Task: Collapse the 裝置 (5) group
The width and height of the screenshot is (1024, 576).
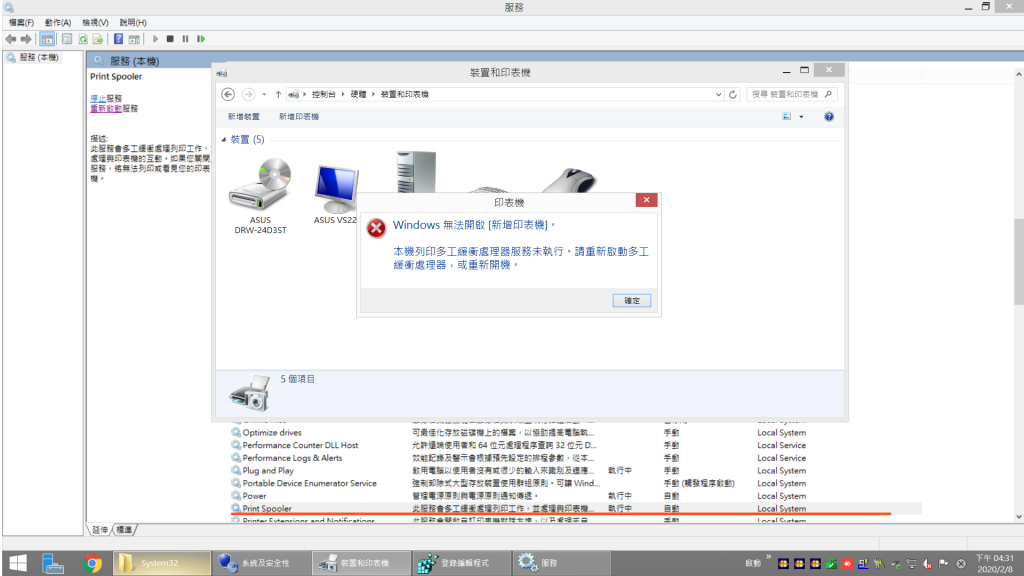Action: pyautogui.click(x=224, y=140)
